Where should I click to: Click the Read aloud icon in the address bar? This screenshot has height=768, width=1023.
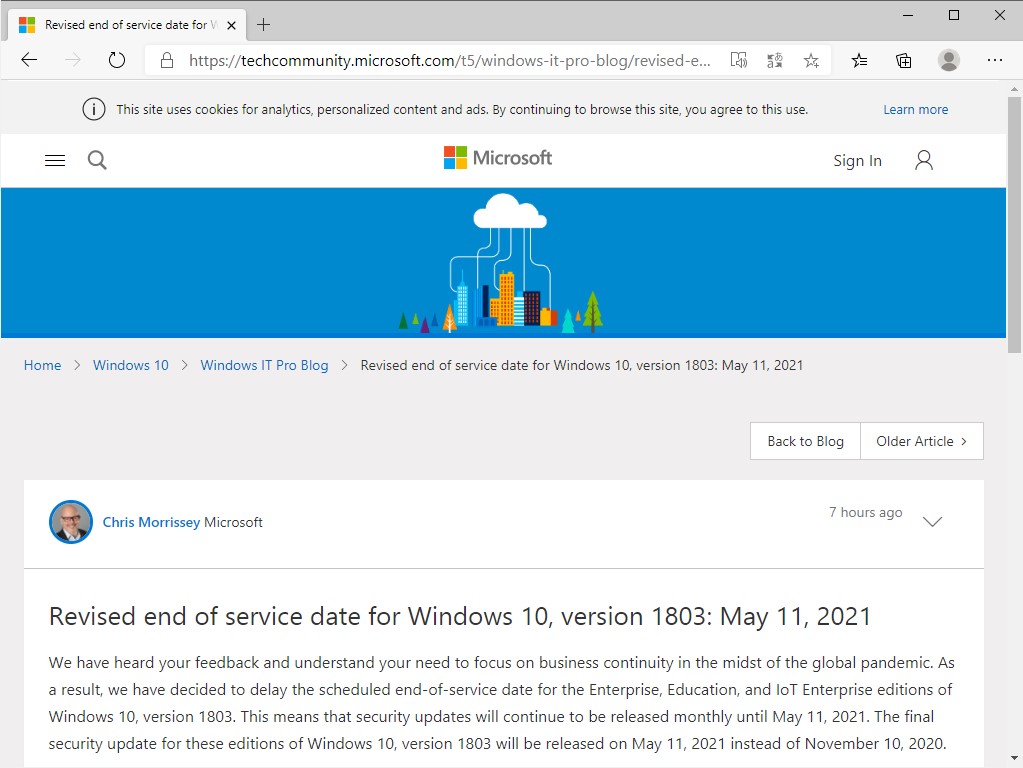(738, 60)
